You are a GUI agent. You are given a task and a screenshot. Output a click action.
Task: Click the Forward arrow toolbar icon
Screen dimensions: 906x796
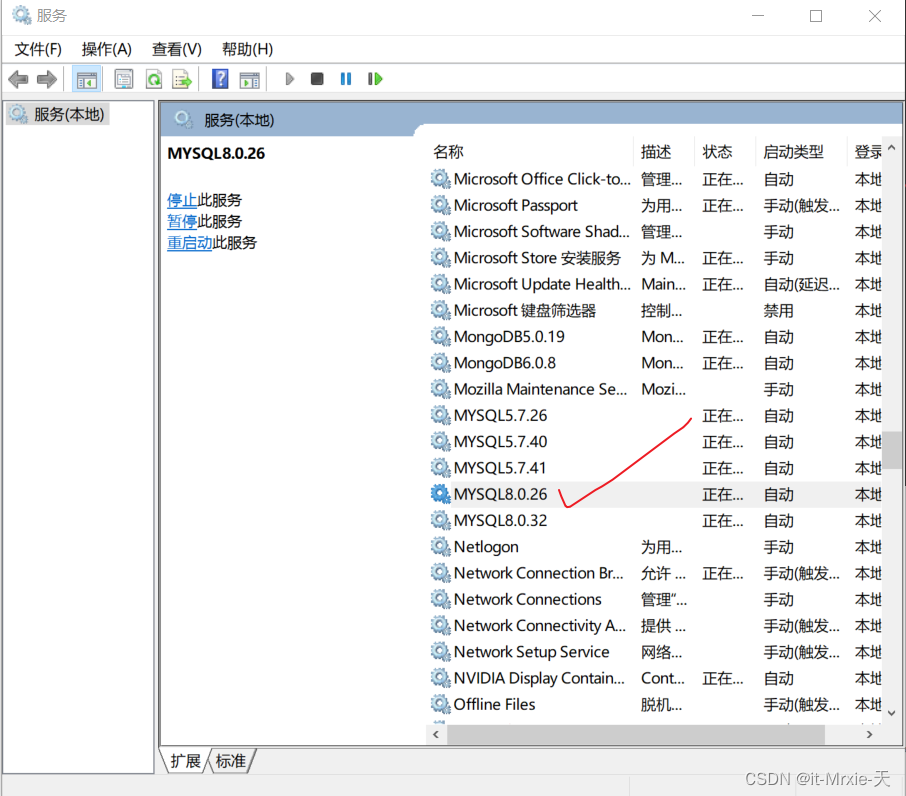click(47, 79)
